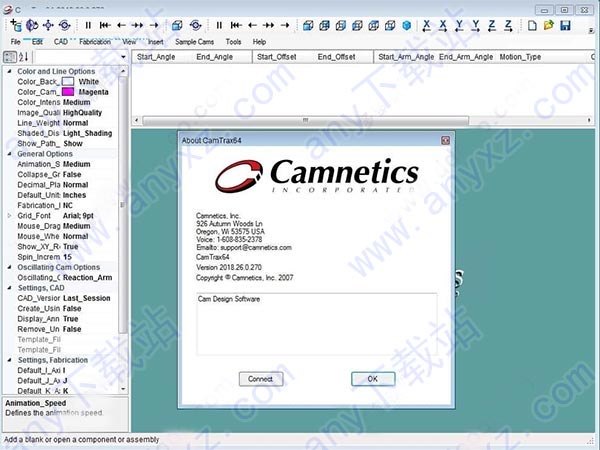This screenshot has height=450, width=600.
Task: Click the globe with arrow icon beside add component
Action: (x=32, y=26)
